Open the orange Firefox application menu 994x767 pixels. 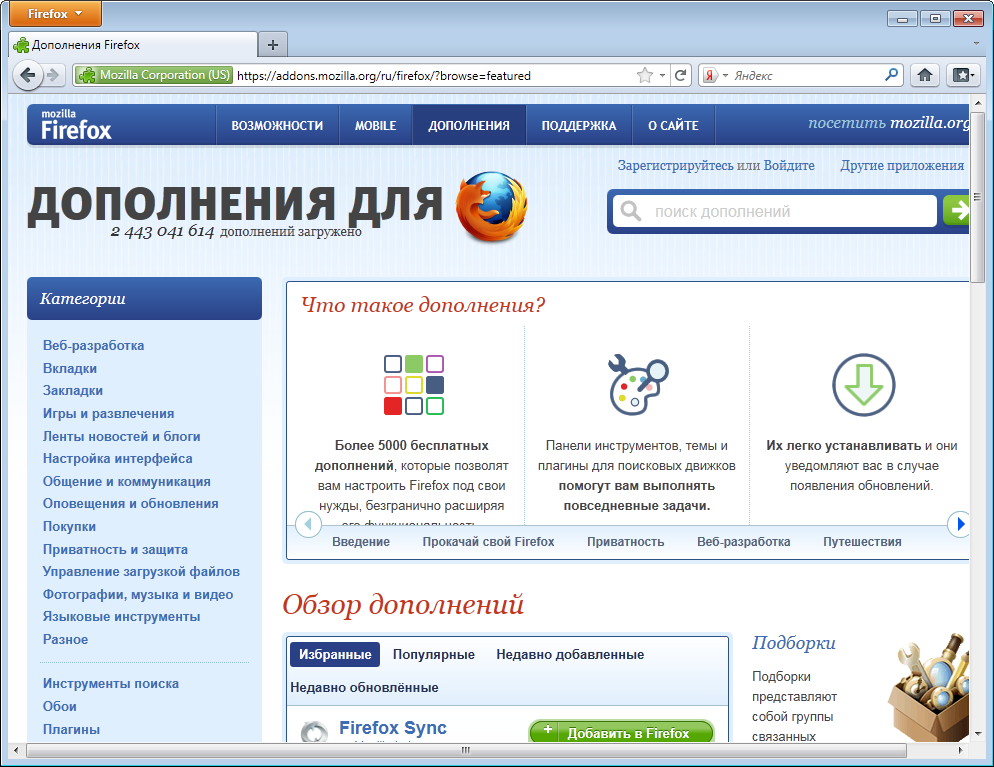click(x=55, y=13)
